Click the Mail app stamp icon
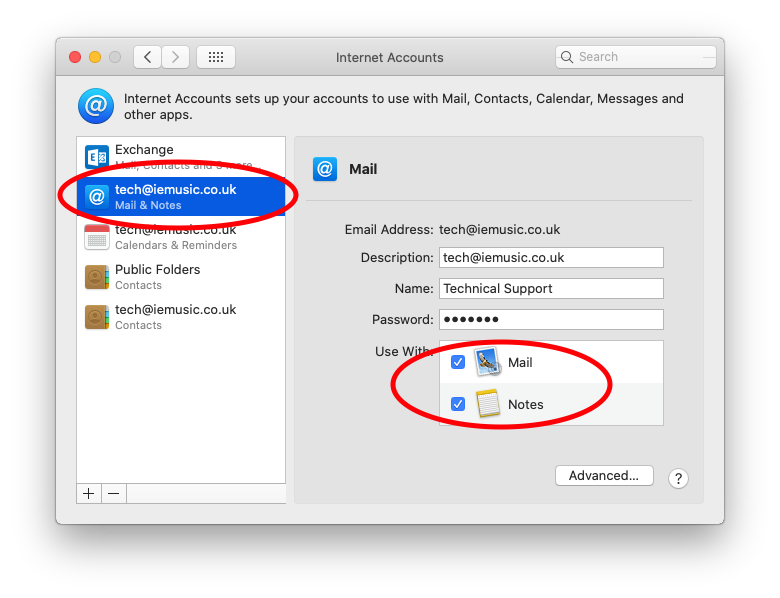This screenshot has height=598, width=780. click(487, 362)
